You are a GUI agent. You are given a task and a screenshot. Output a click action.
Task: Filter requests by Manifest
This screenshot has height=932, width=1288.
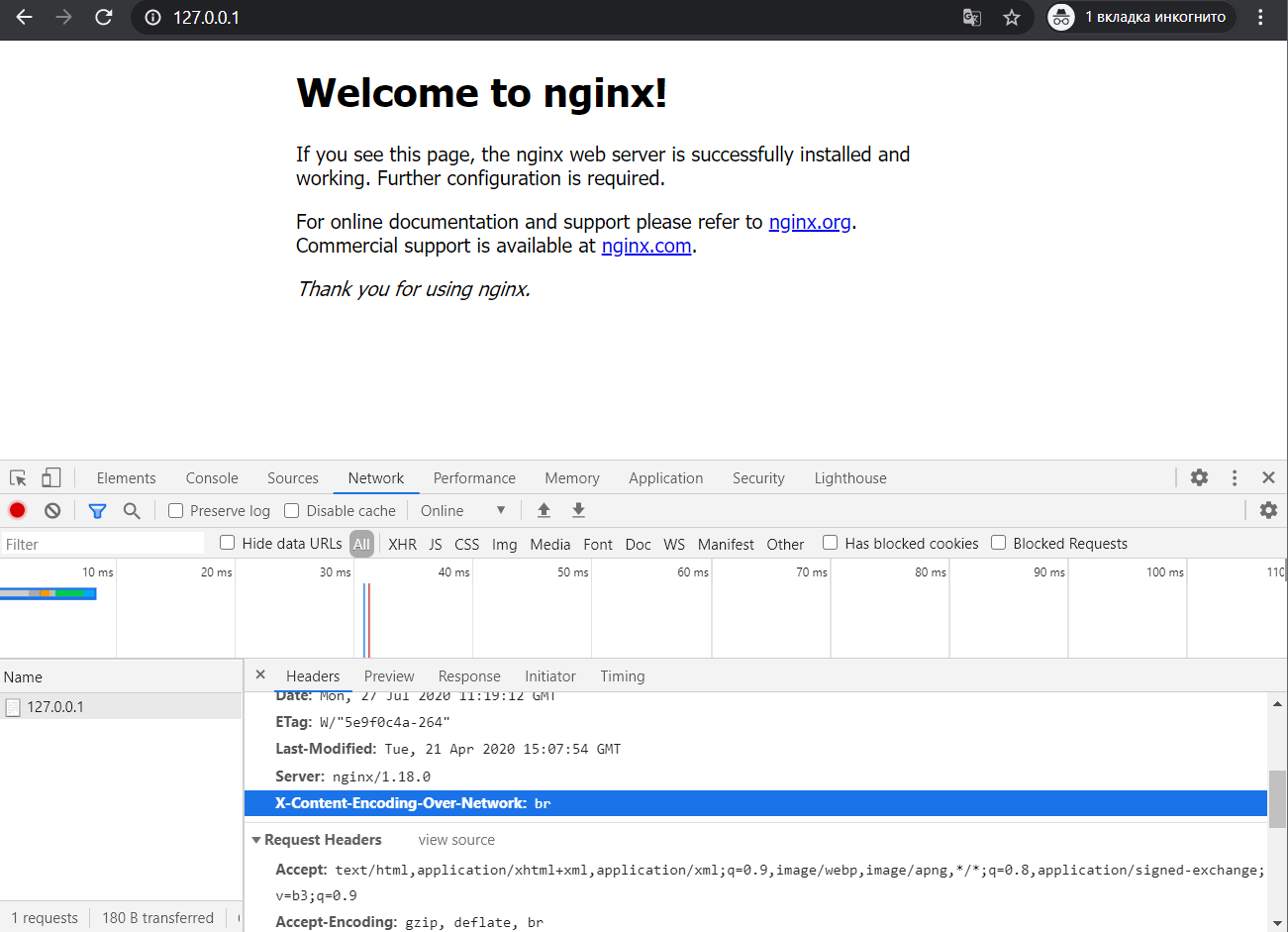[x=726, y=544]
